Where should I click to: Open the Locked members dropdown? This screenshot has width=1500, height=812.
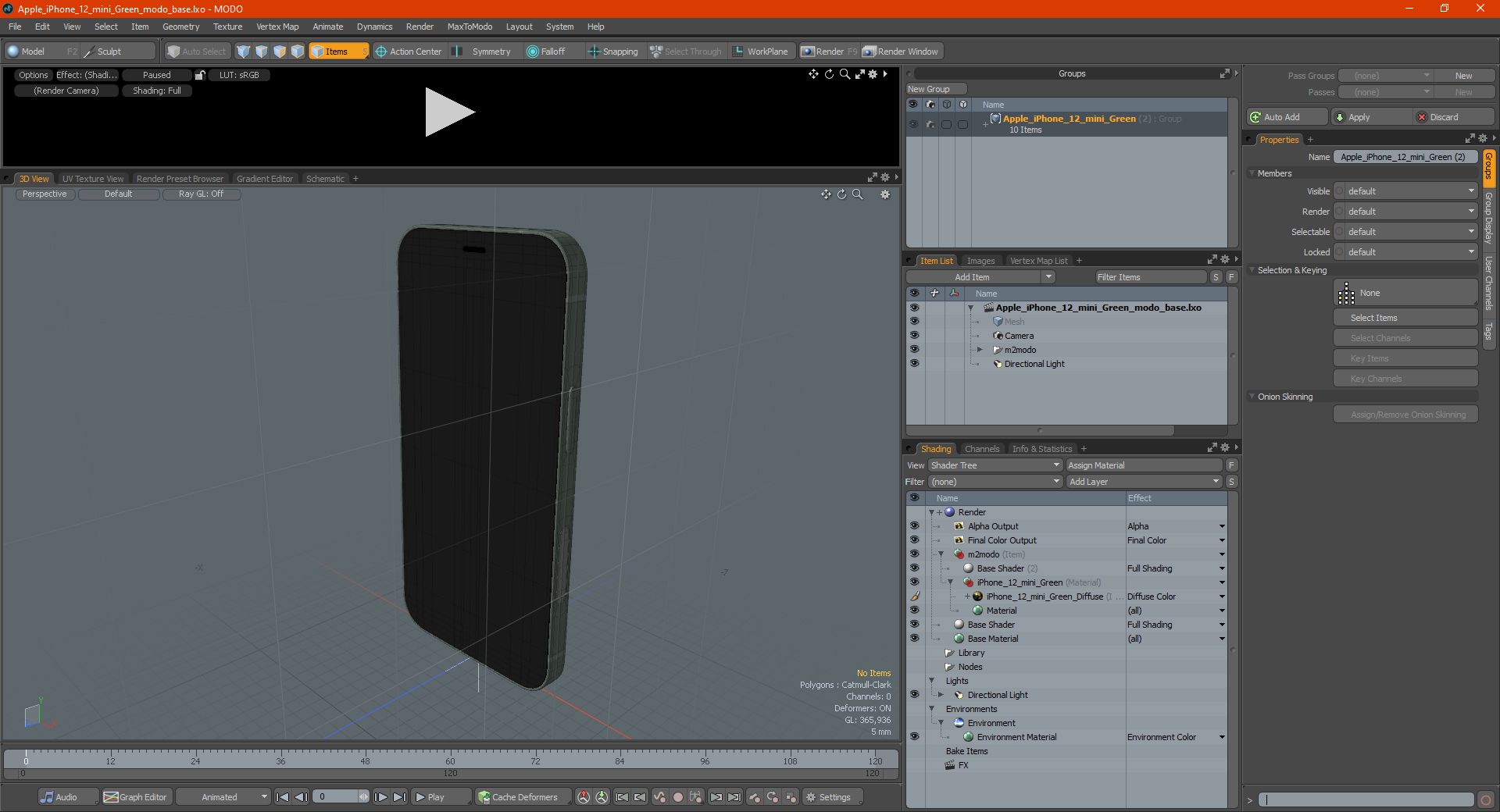tap(1406, 252)
